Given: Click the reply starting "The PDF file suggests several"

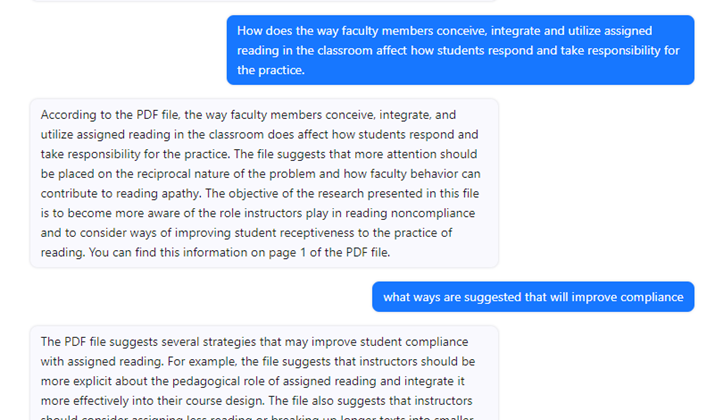Looking at the screenshot, I should click(263, 375).
